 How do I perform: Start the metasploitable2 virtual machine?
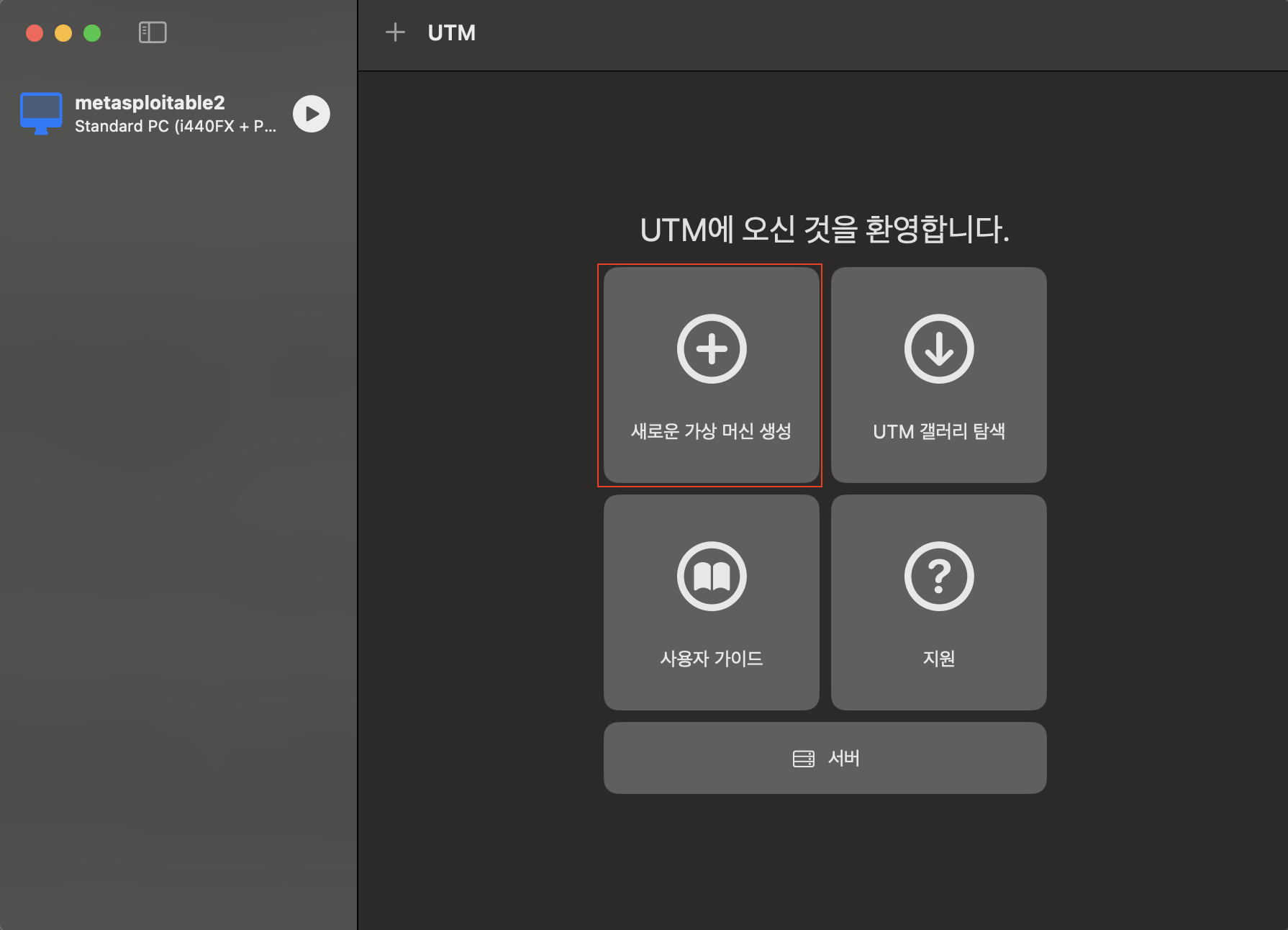tap(312, 114)
